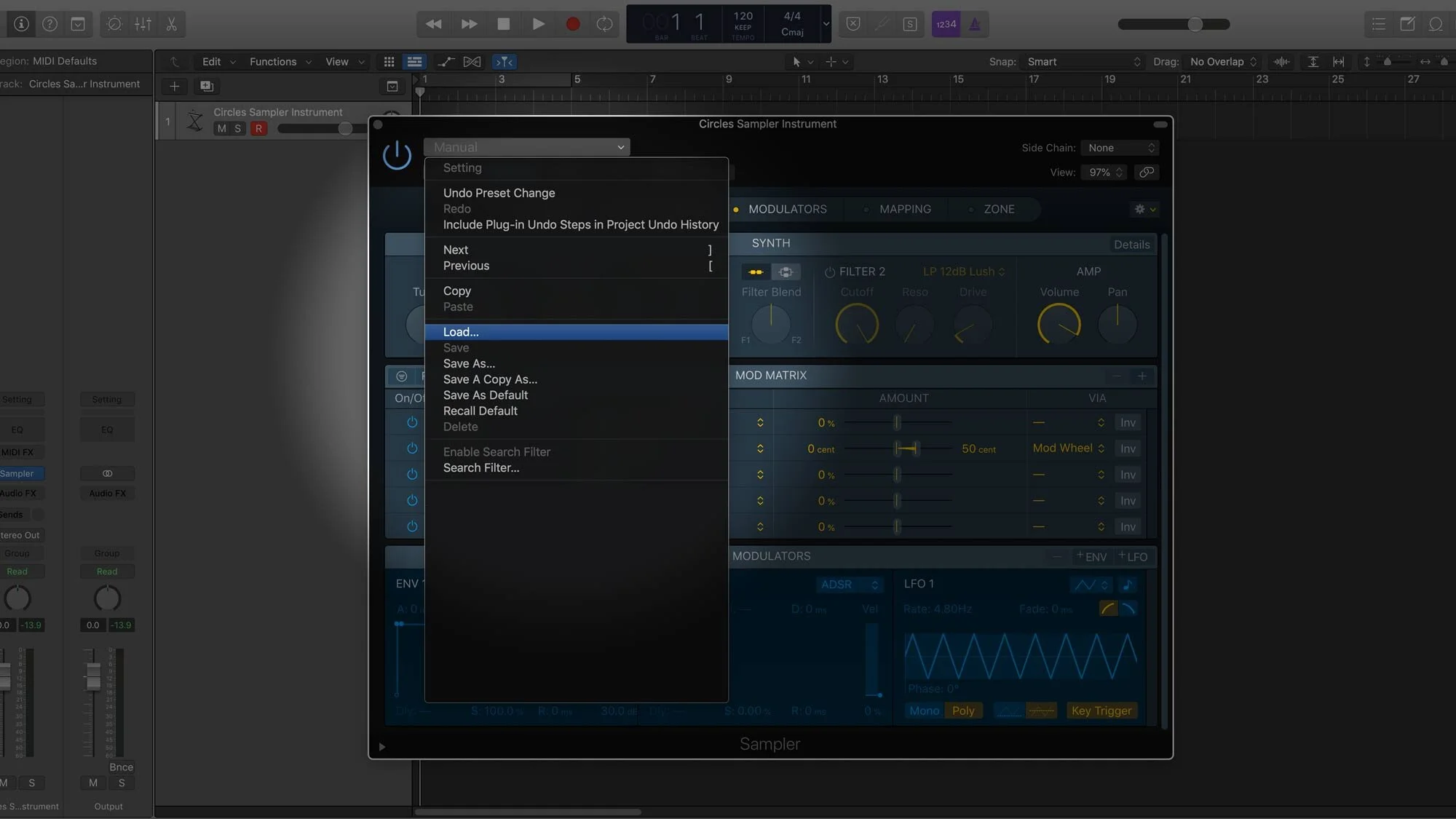Open the Note Pads icon
The image size is (1456, 819).
[1407, 24]
